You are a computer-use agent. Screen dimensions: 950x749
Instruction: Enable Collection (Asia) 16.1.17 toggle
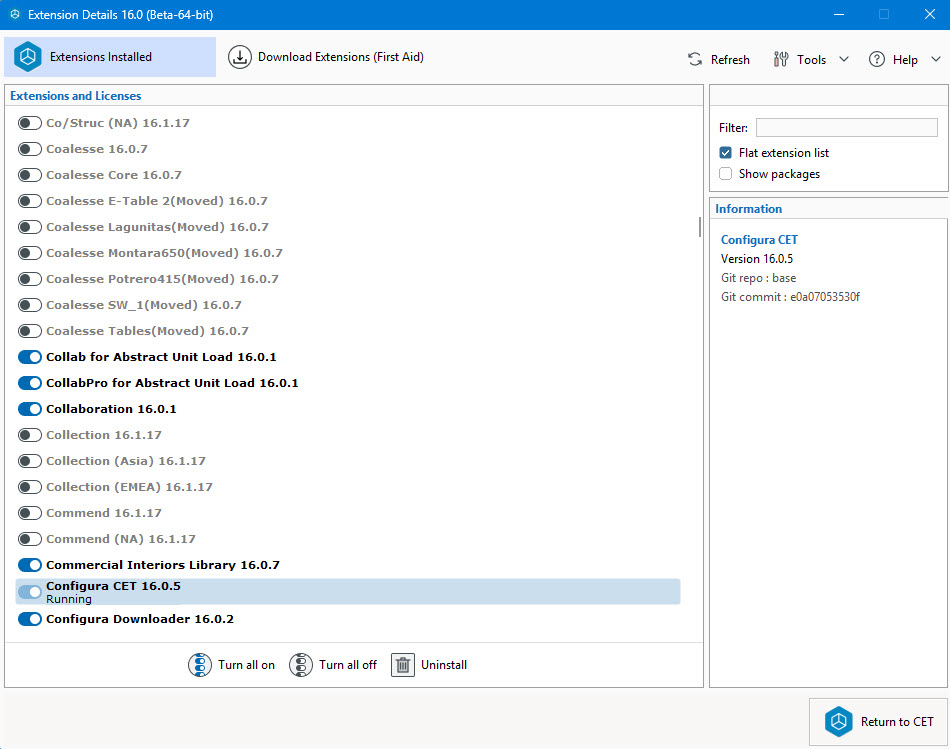click(x=30, y=462)
